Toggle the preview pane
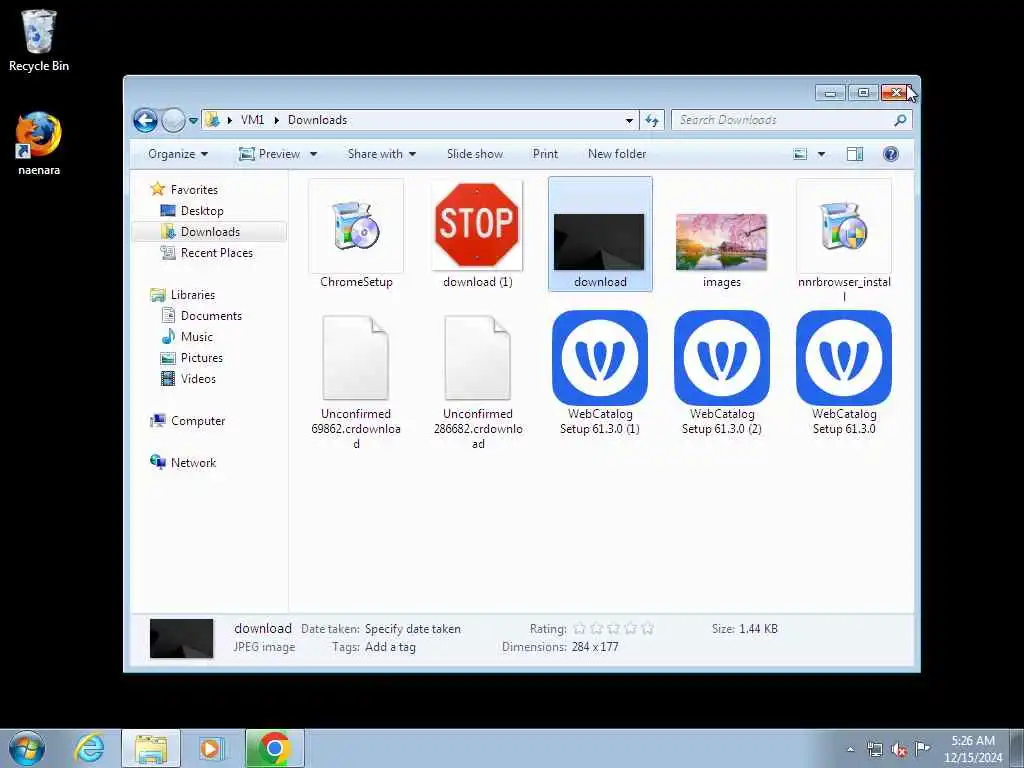Viewport: 1024px width, 768px height. [x=855, y=154]
